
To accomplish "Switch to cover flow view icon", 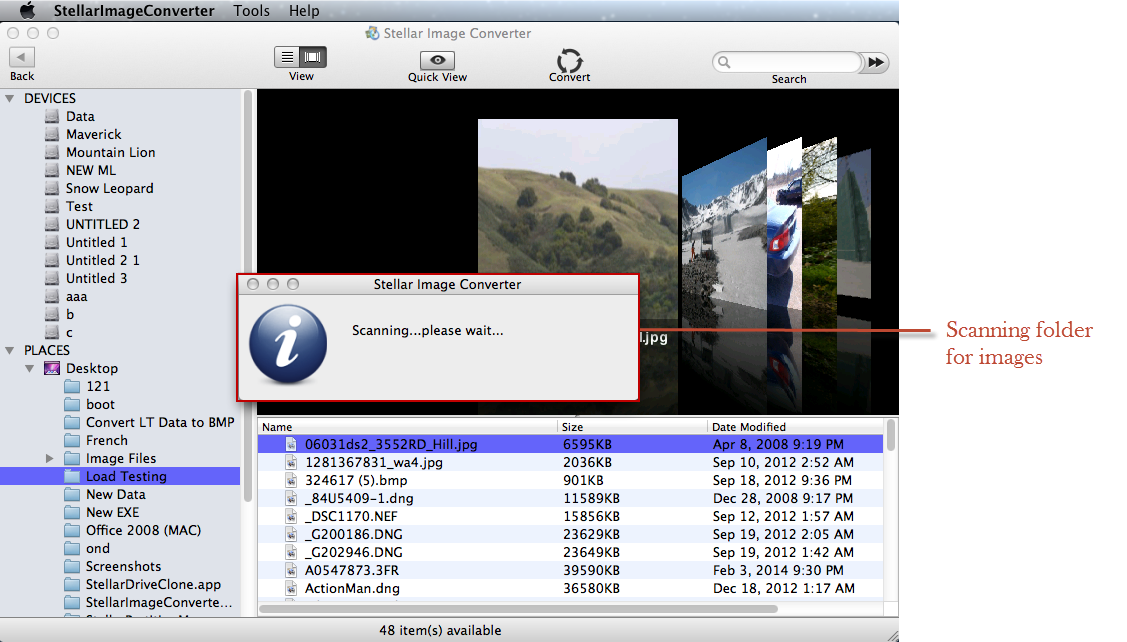I will pos(313,57).
